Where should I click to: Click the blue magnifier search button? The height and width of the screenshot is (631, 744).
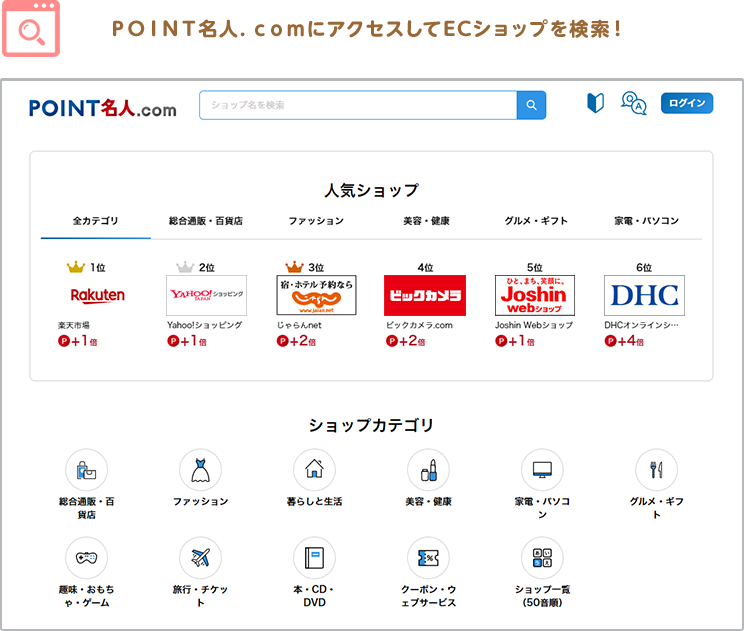(x=531, y=105)
